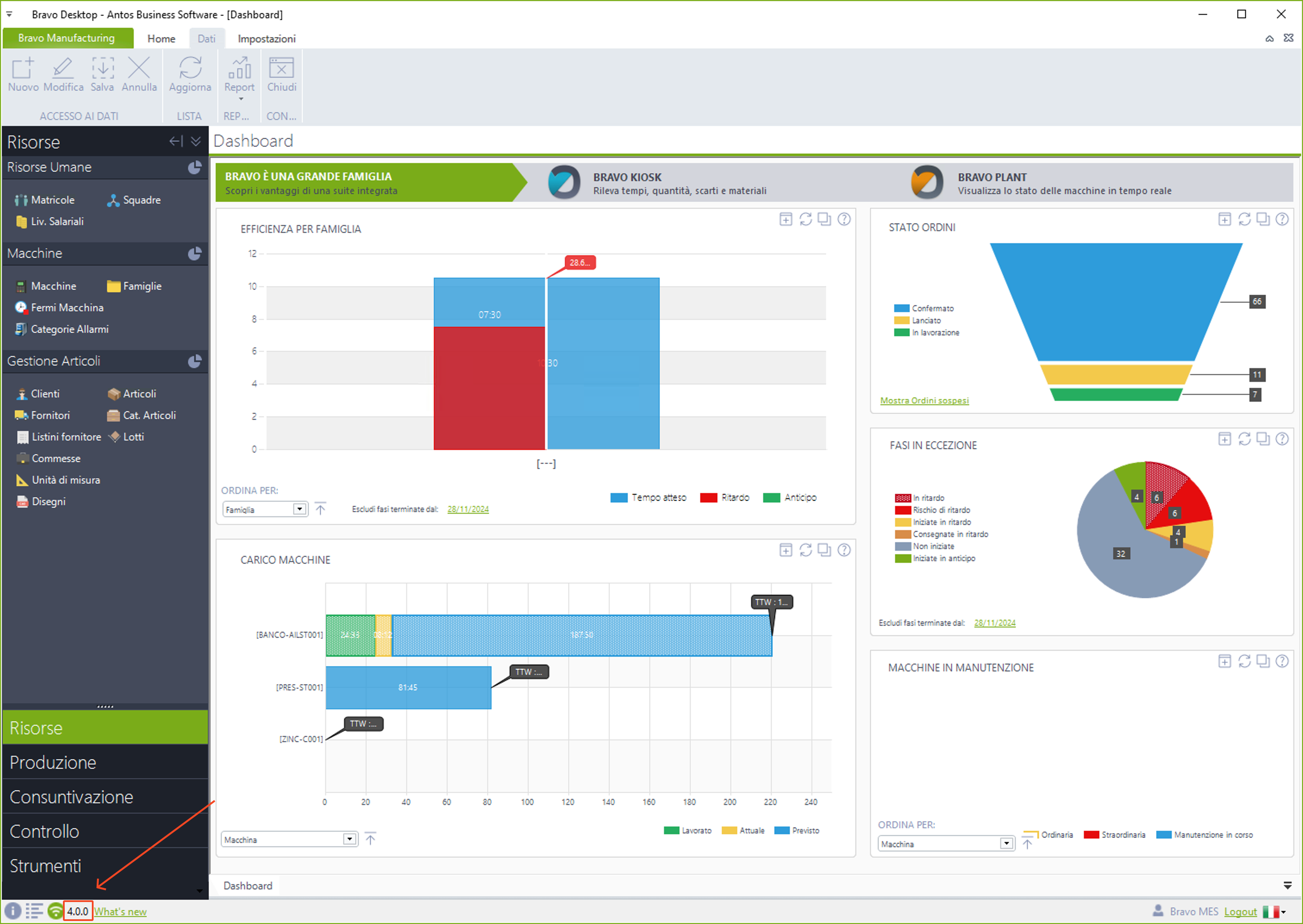Open Famiglie folder item
Screen dimensions: 1303x924
135,286
